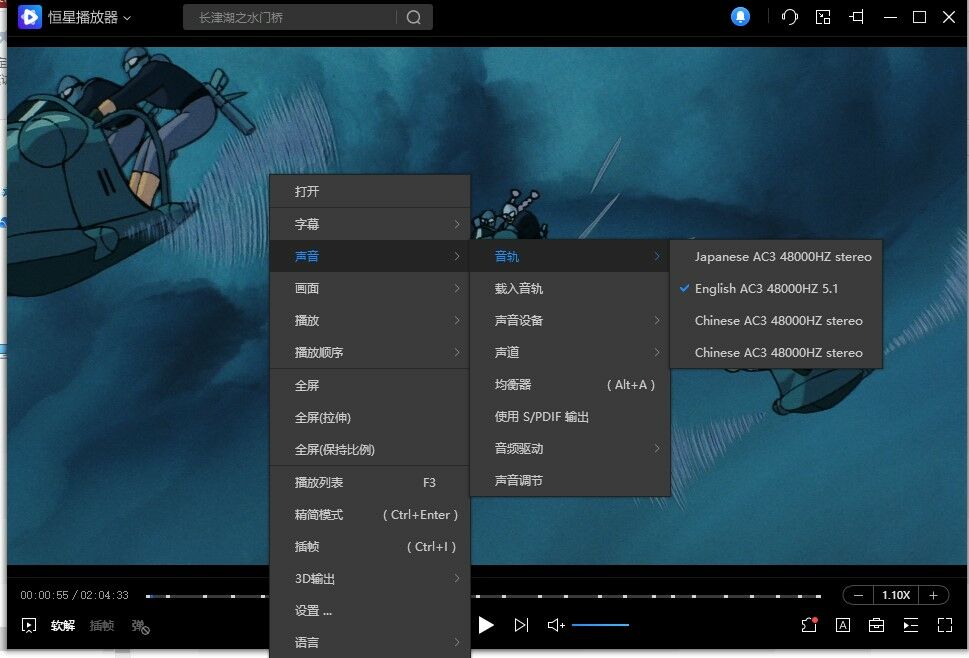Toggle the 弹 danmaku button
Image resolution: width=969 pixels, height=658 pixels.
point(139,626)
